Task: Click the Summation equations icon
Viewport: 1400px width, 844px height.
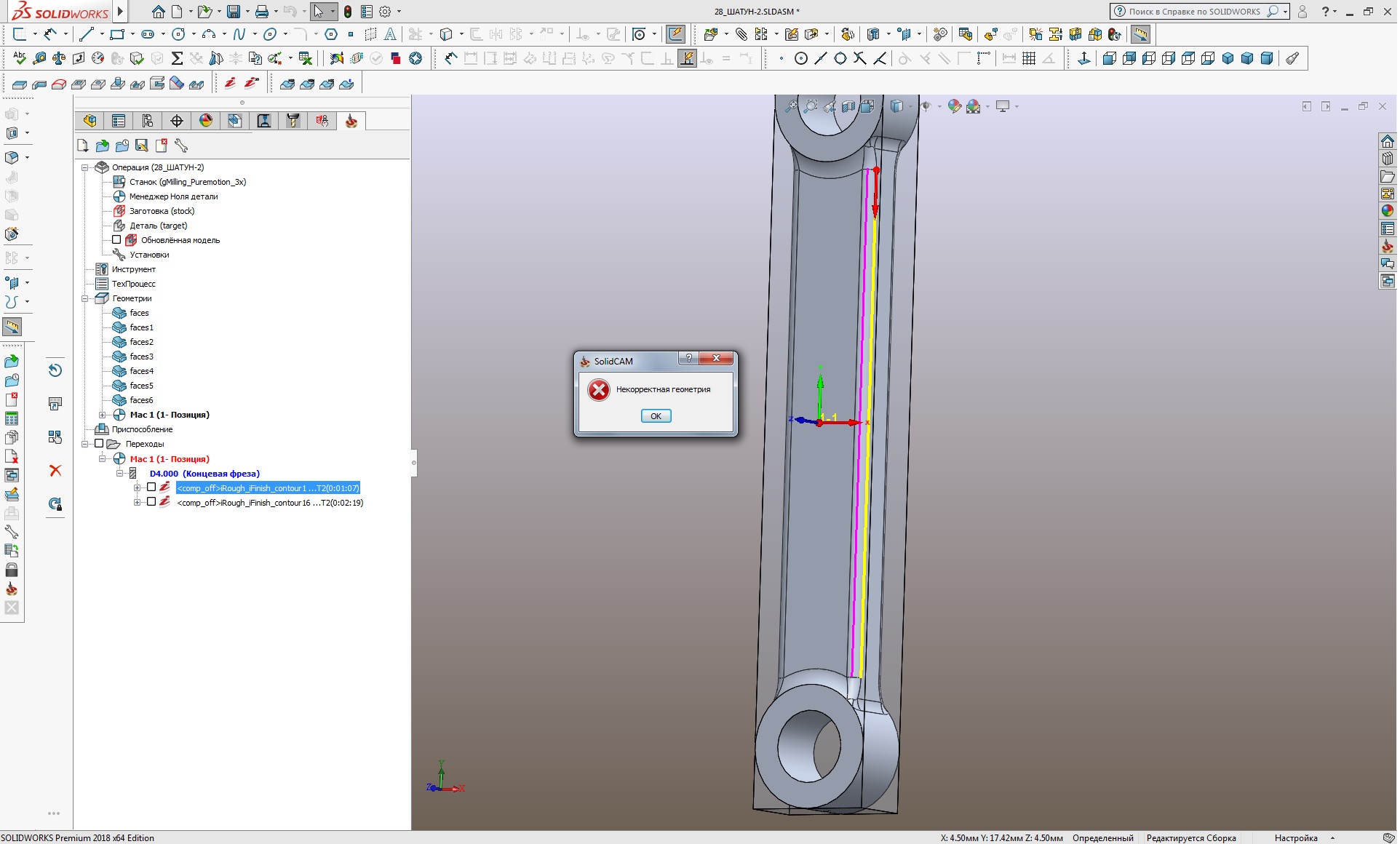Action: (x=177, y=58)
